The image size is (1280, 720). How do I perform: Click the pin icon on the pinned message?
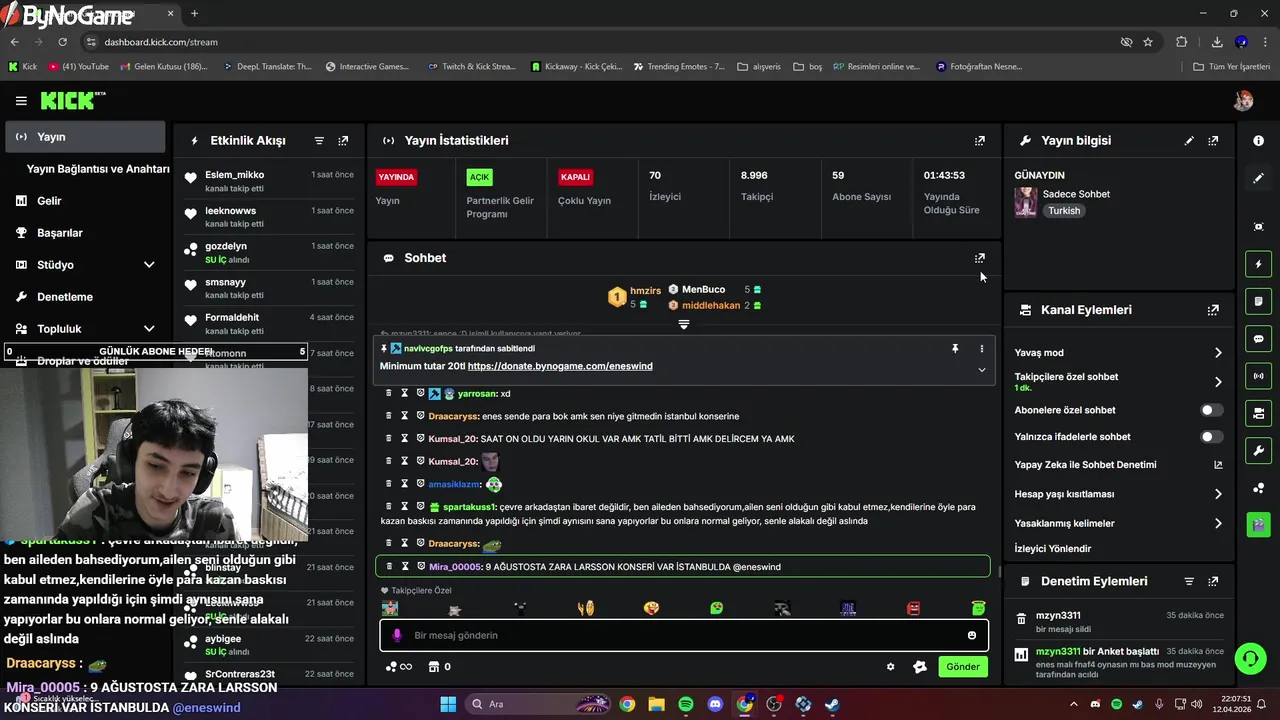(x=955, y=348)
